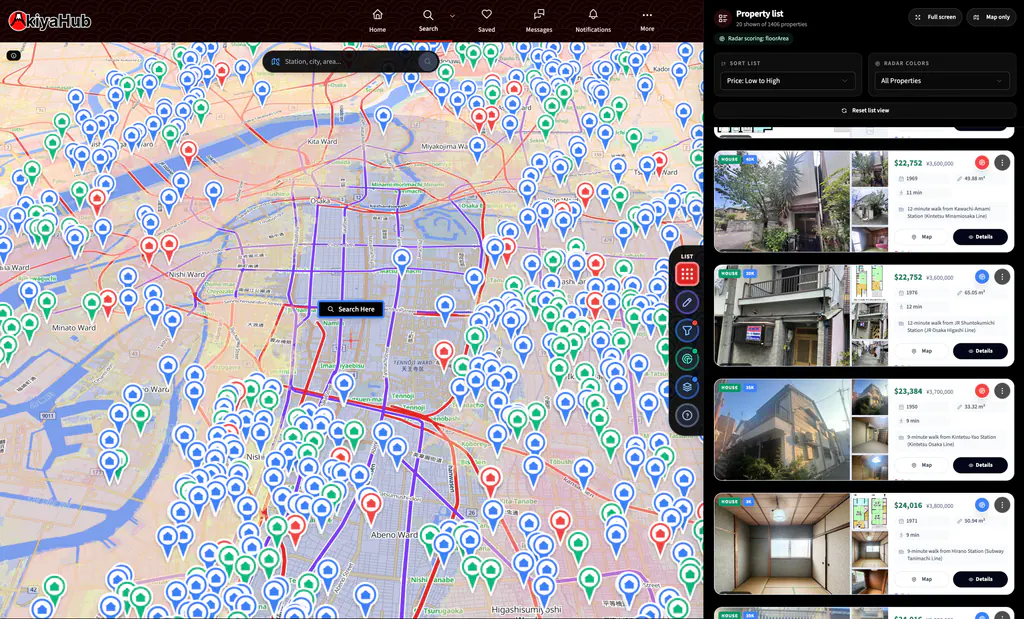
Task: Toggle the red LIST grid button
Action: [x=686, y=274]
